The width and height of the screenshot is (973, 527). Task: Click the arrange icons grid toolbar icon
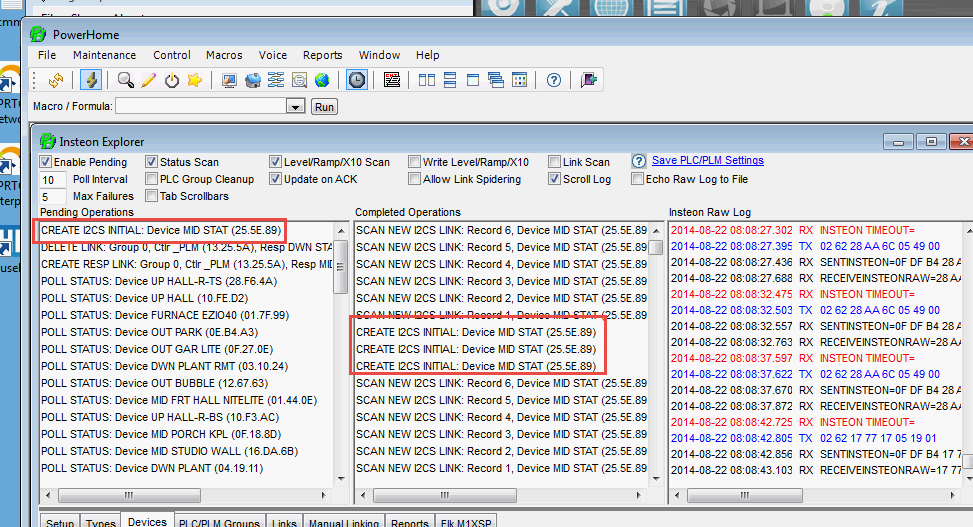point(519,80)
